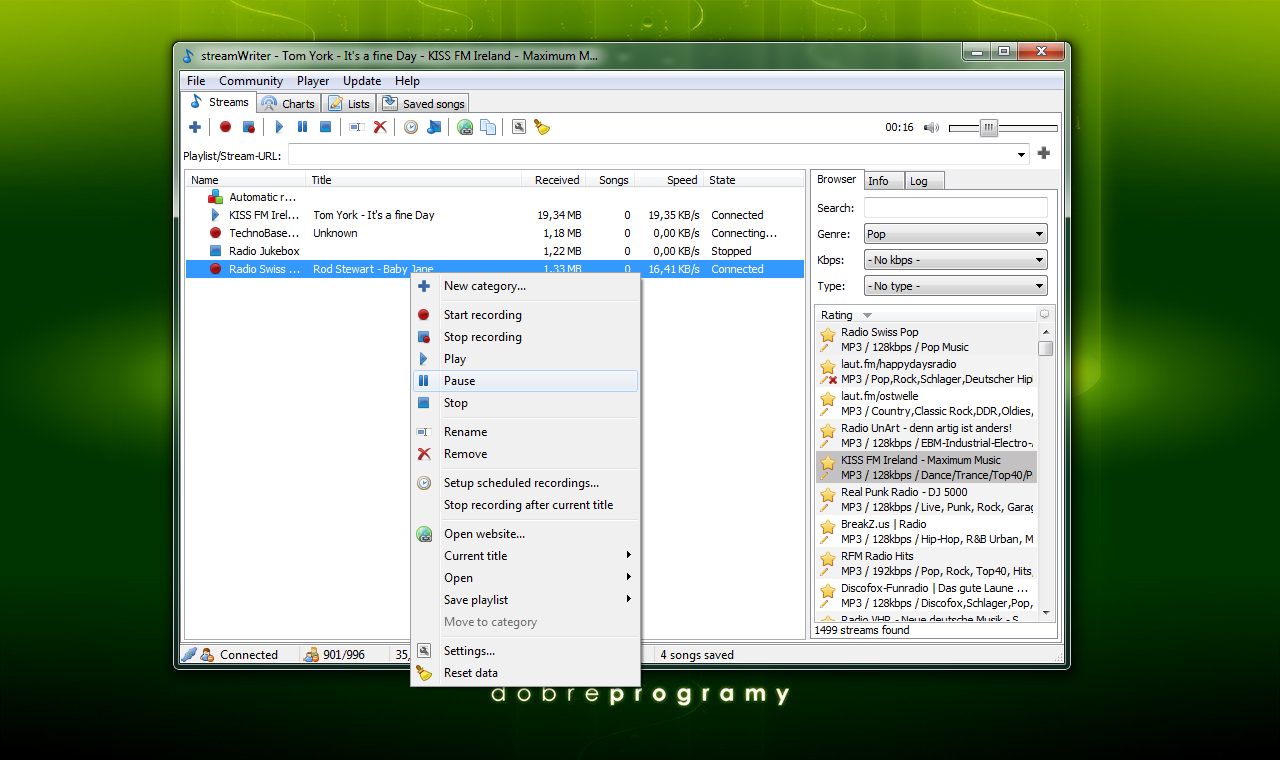Viewport: 1280px width, 760px height.
Task: Click the reset data broom toolbar icon
Action: click(542, 127)
